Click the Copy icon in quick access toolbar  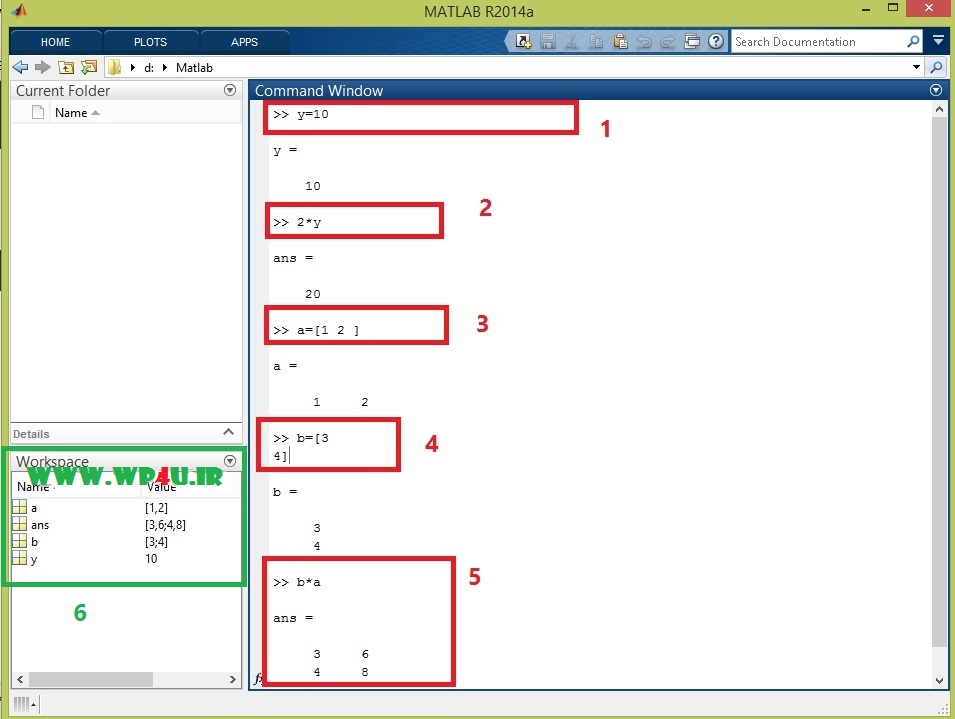tap(596, 41)
